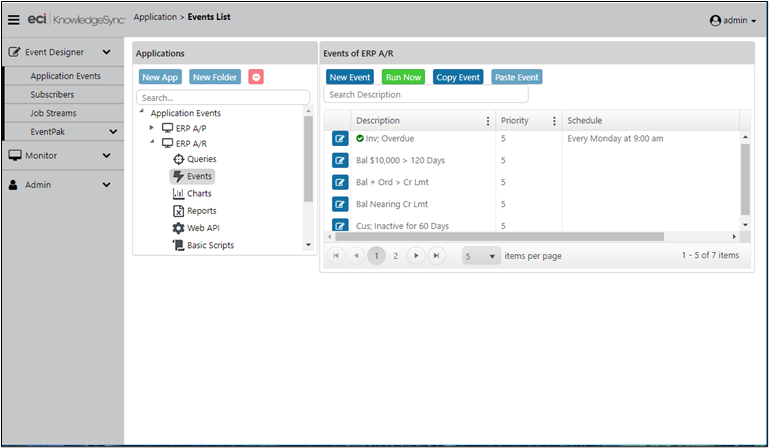Open the hamburger navigation menu
Image resolution: width=769 pixels, height=448 pixels.
pyautogui.click(x=14, y=20)
